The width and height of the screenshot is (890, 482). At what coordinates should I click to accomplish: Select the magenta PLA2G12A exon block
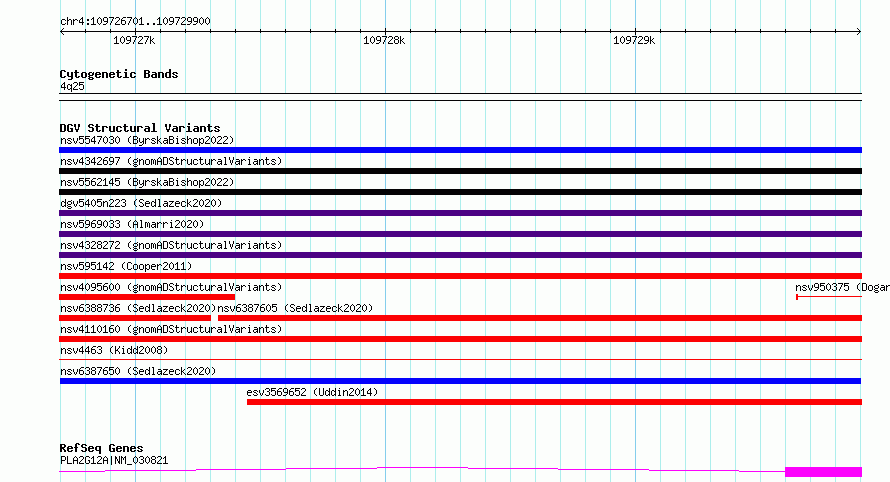pyautogui.click(x=824, y=472)
